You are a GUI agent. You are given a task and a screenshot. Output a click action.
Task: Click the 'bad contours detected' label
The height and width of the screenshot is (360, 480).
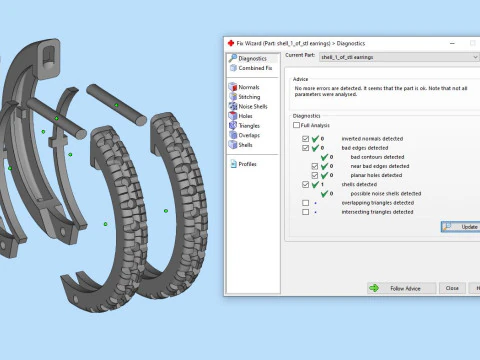[377, 157]
